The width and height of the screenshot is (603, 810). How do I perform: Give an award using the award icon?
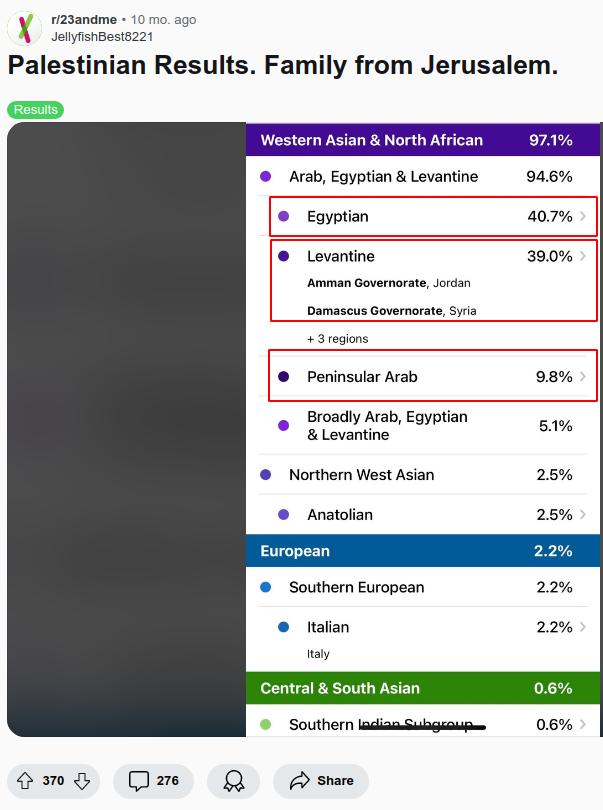pyautogui.click(x=234, y=781)
